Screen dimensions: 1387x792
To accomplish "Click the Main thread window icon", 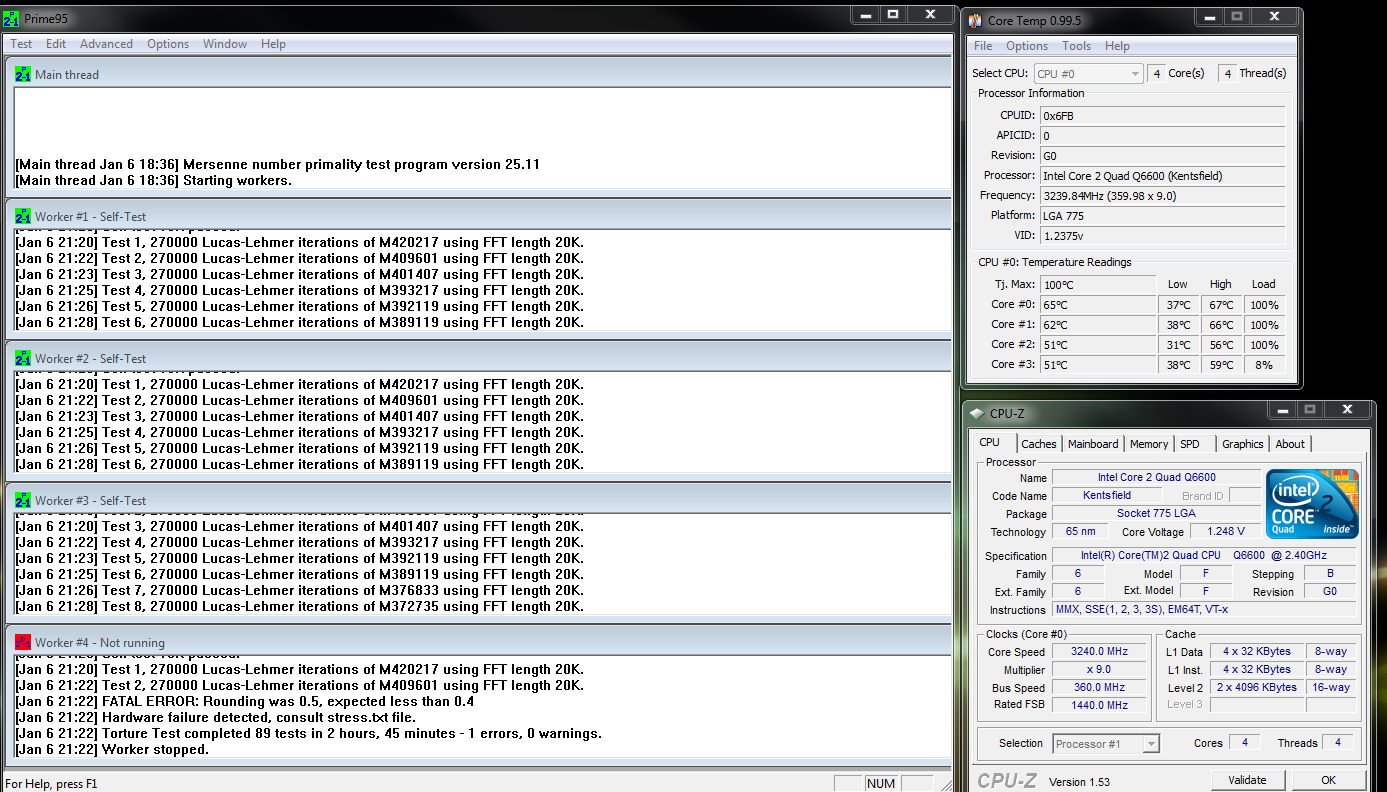I will [x=23, y=74].
